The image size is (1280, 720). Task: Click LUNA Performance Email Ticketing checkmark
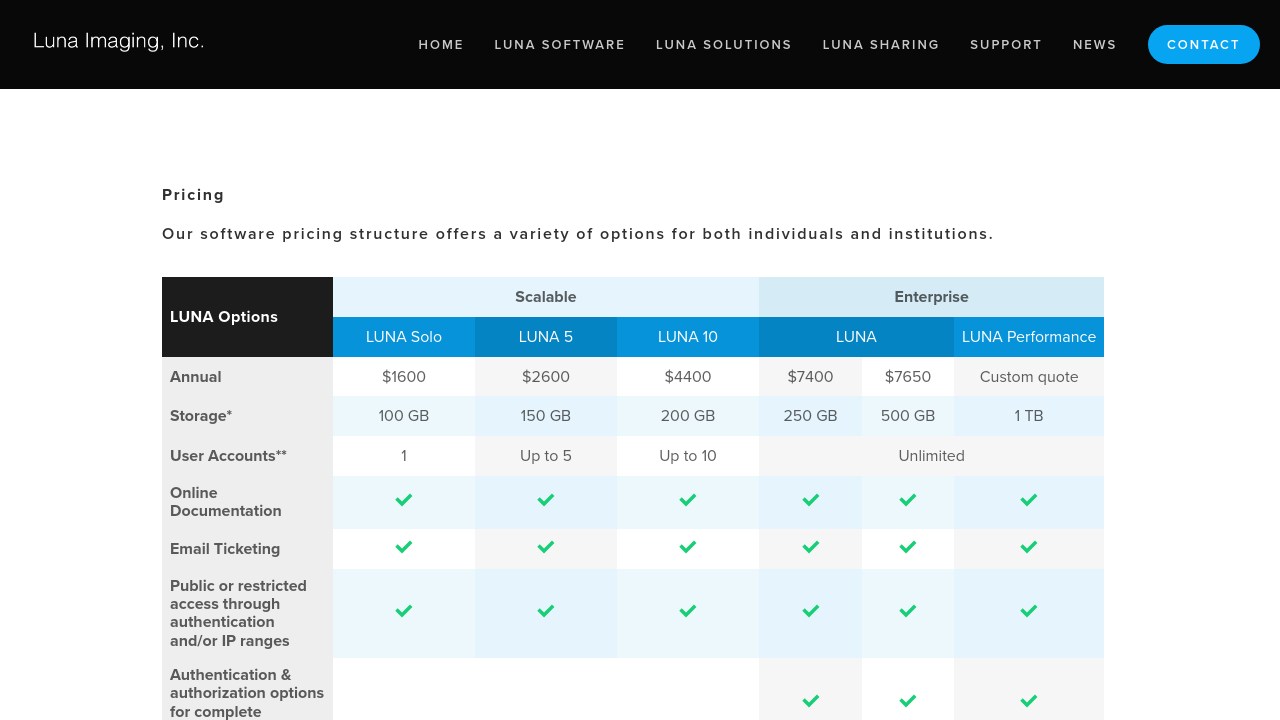pos(1029,547)
